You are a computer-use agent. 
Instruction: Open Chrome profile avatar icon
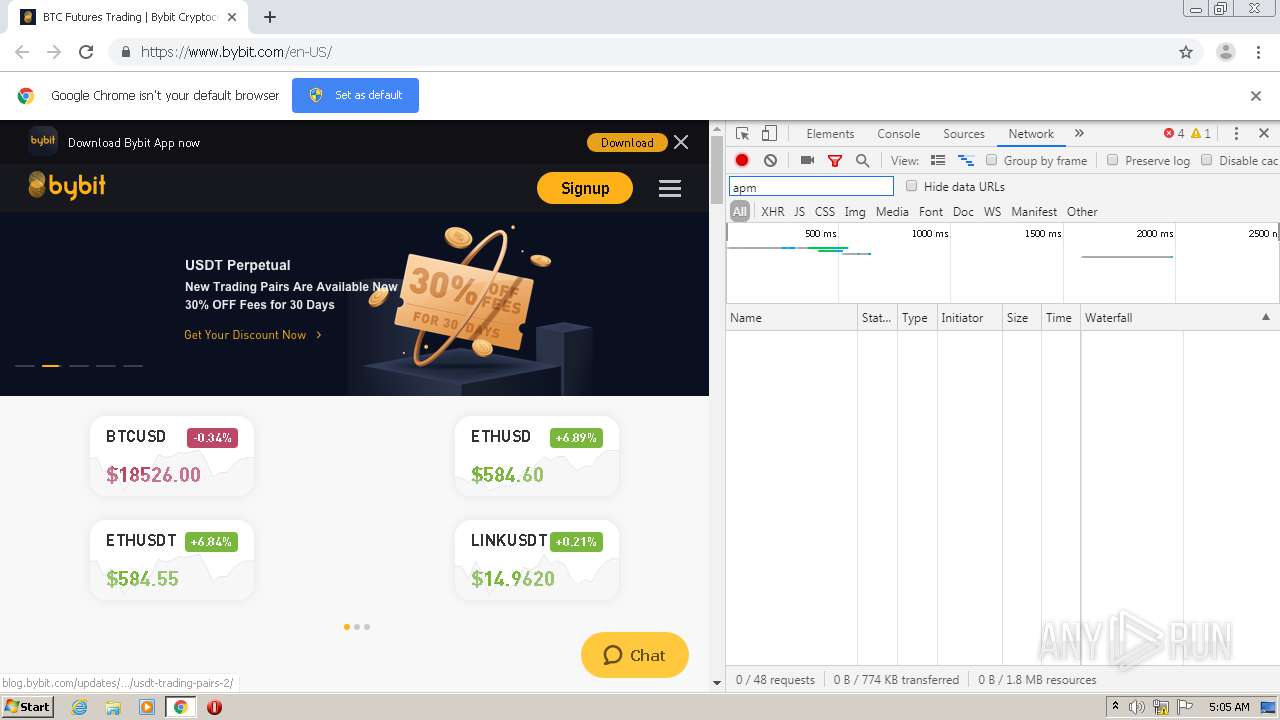[1226, 52]
